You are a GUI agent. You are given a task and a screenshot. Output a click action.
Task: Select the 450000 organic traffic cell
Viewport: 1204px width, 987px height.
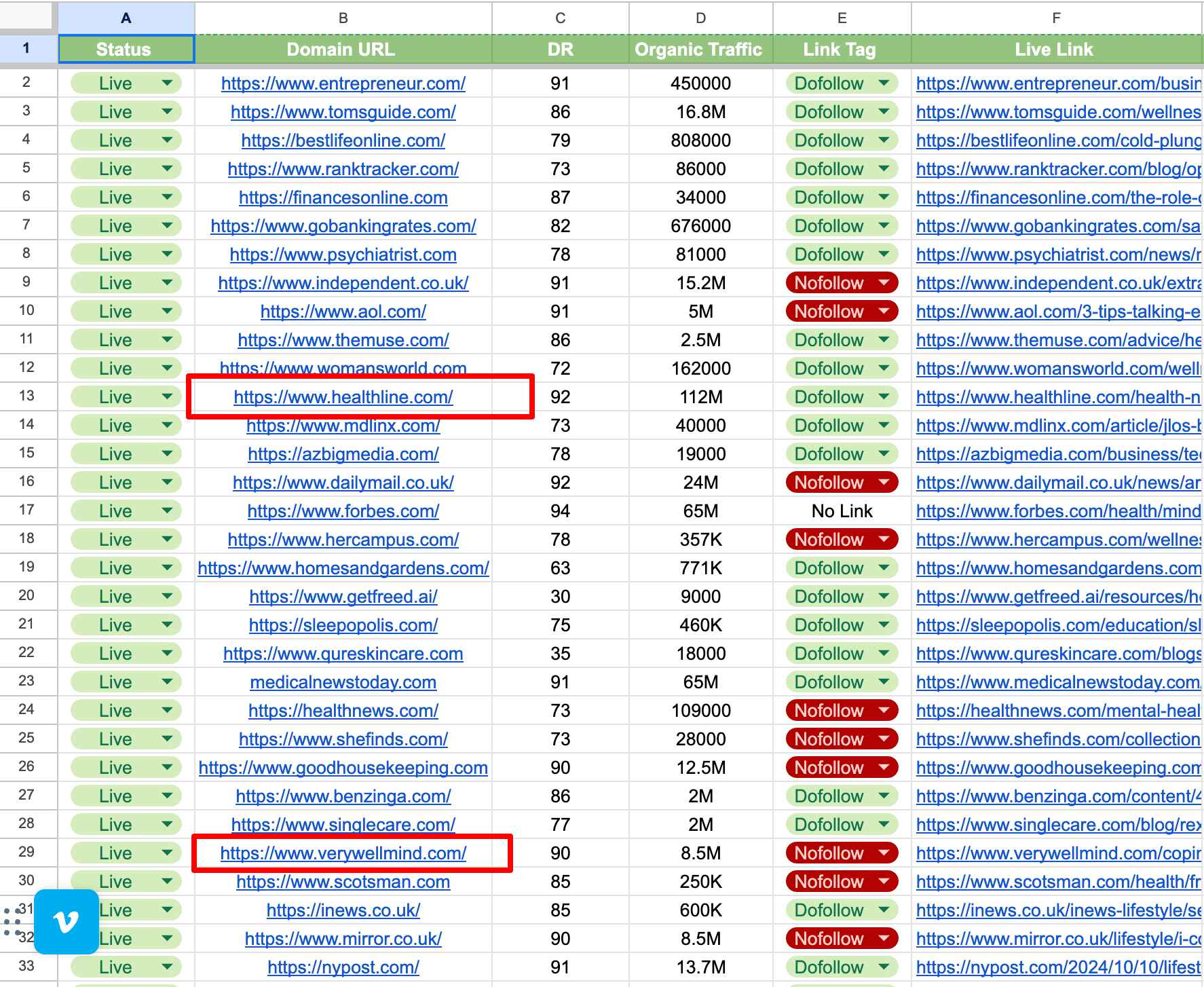701,83
